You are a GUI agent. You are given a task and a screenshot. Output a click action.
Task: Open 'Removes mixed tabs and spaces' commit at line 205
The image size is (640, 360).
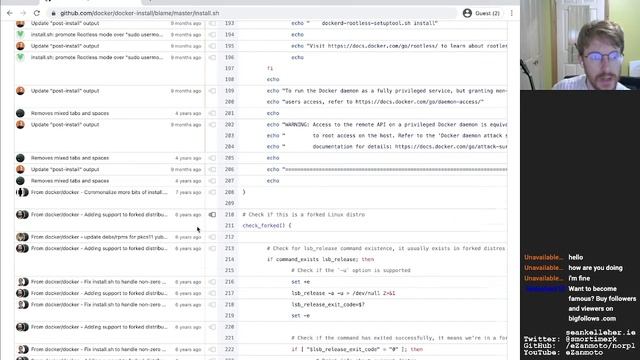(70, 158)
